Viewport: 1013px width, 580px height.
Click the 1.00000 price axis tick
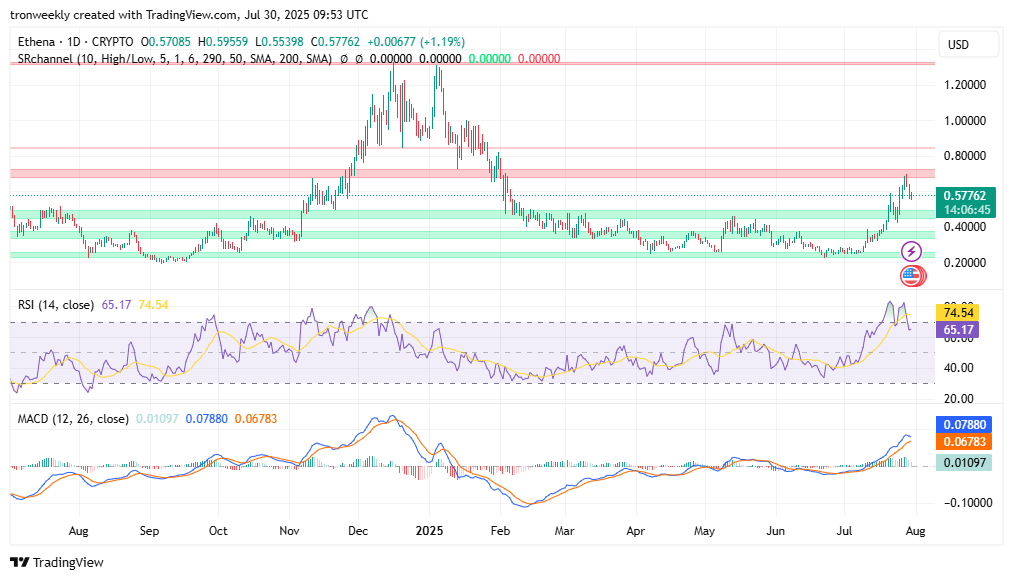click(x=965, y=121)
